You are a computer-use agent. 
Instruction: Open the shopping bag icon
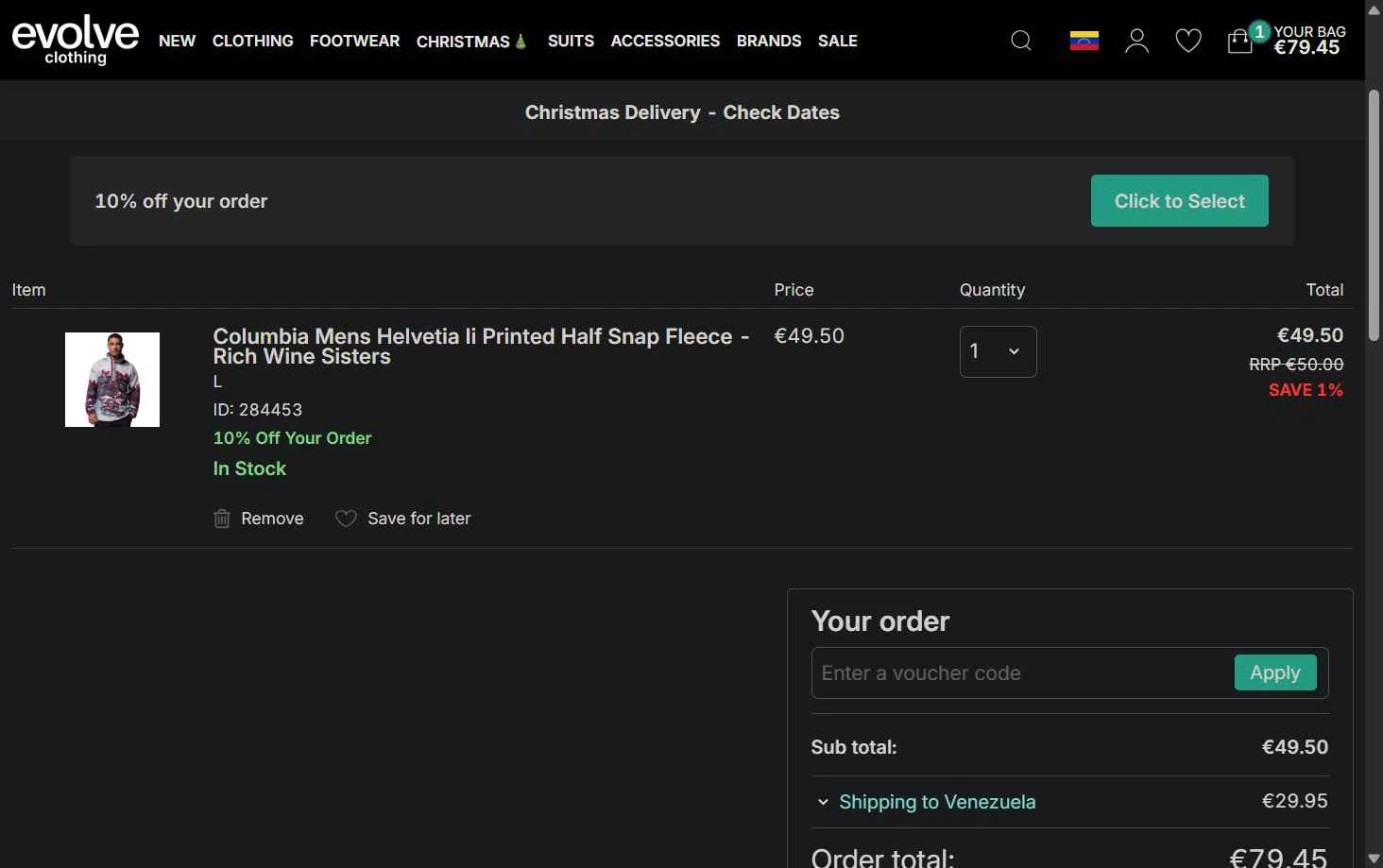(1239, 41)
